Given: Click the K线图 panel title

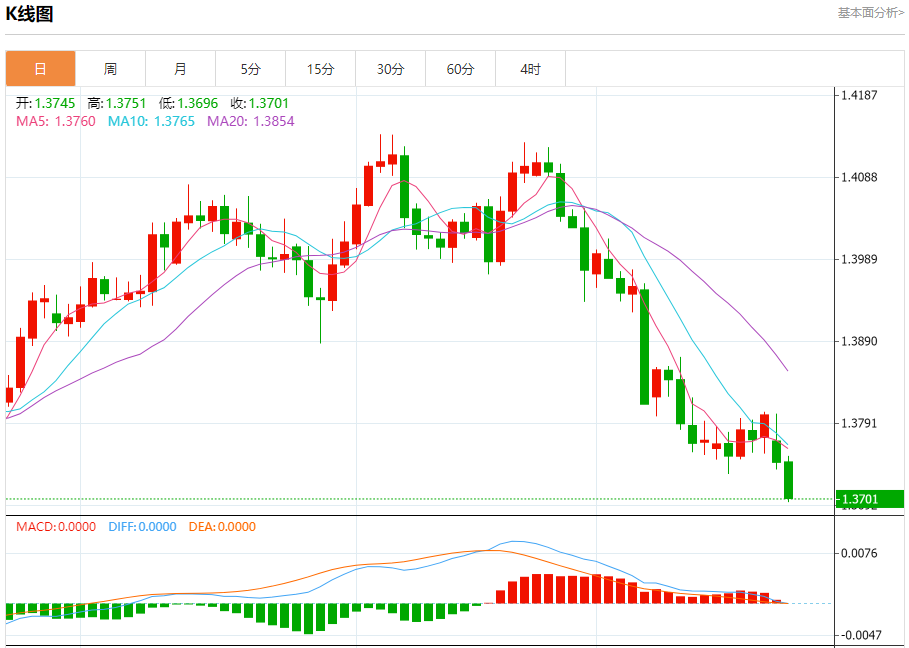Looking at the screenshot, I should 30,14.
